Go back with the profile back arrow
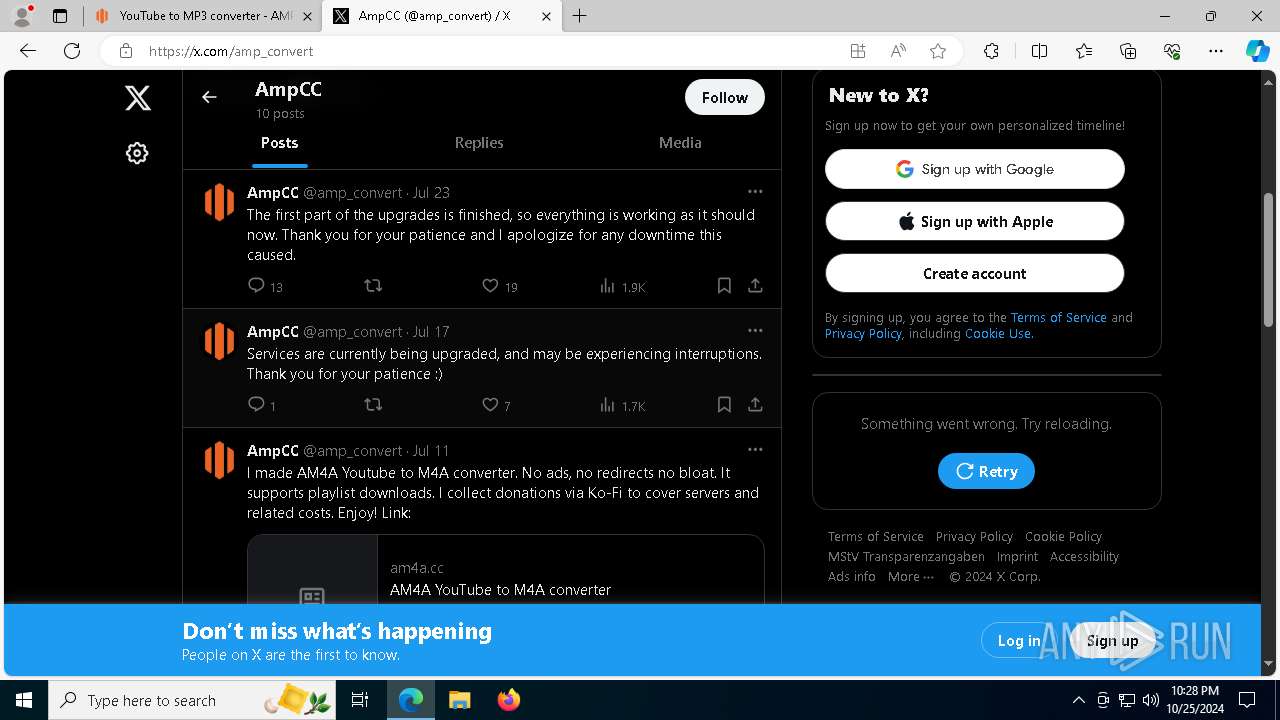1280x720 pixels. pyautogui.click(x=209, y=97)
